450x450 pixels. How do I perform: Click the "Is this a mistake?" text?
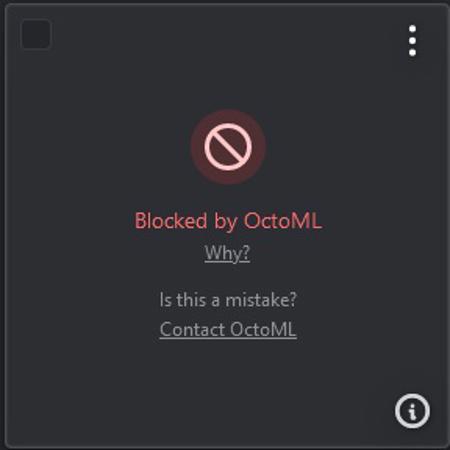(228, 299)
